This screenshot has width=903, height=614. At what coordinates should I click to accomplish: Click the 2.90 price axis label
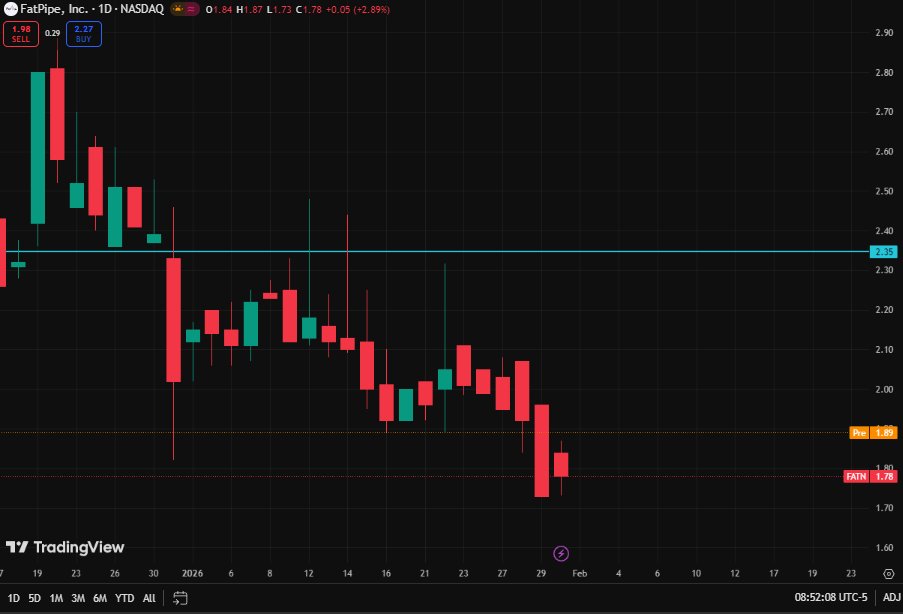point(884,33)
